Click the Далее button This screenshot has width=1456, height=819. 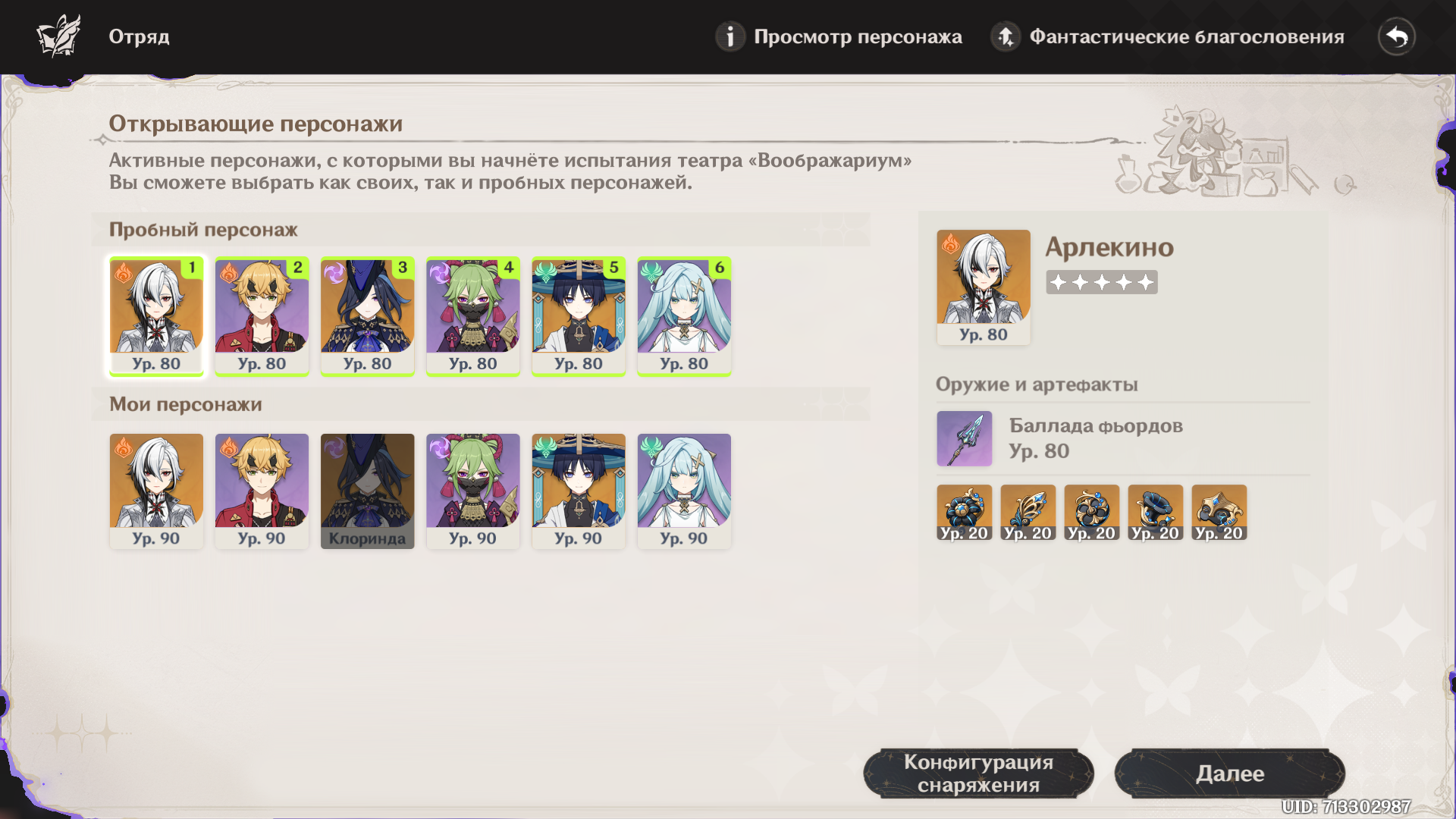coord(1229,773)
